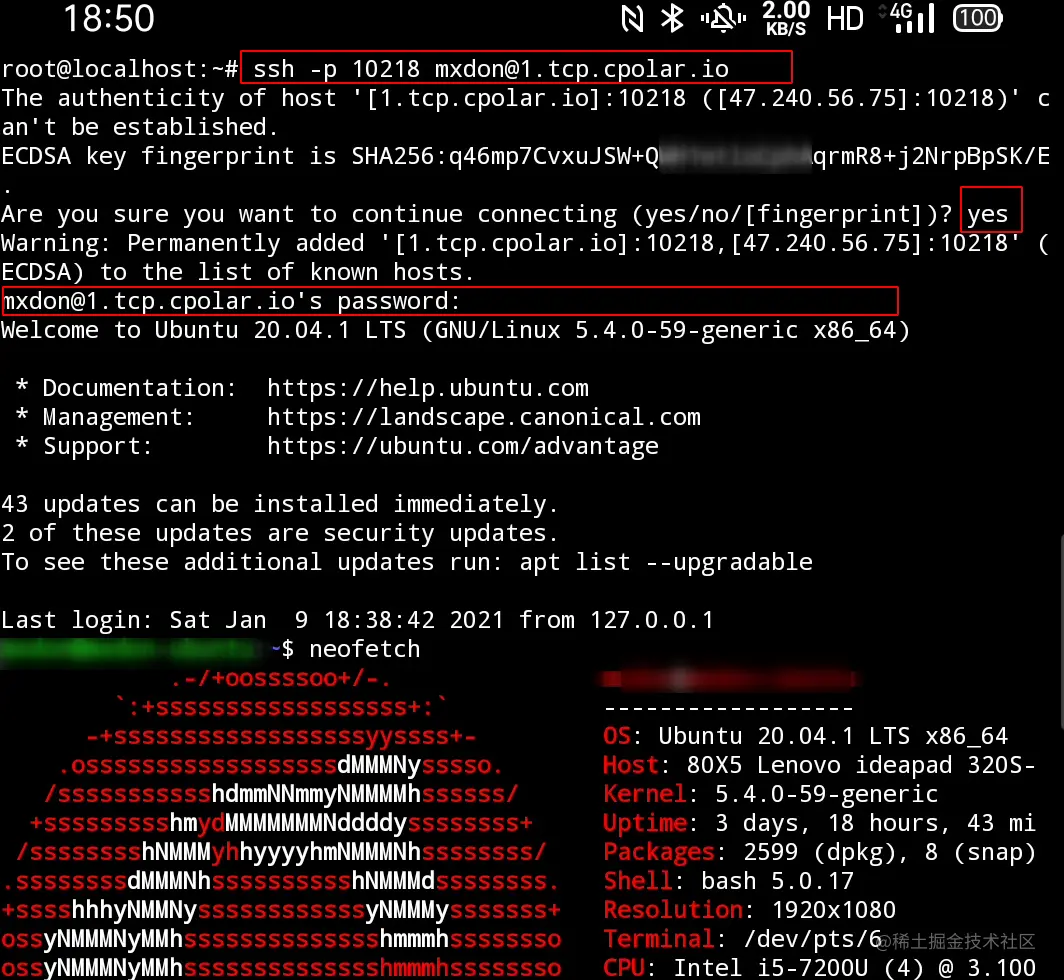
Task: Click the 'Are you sure you want to continue' prompt
Action: (476, 214)
